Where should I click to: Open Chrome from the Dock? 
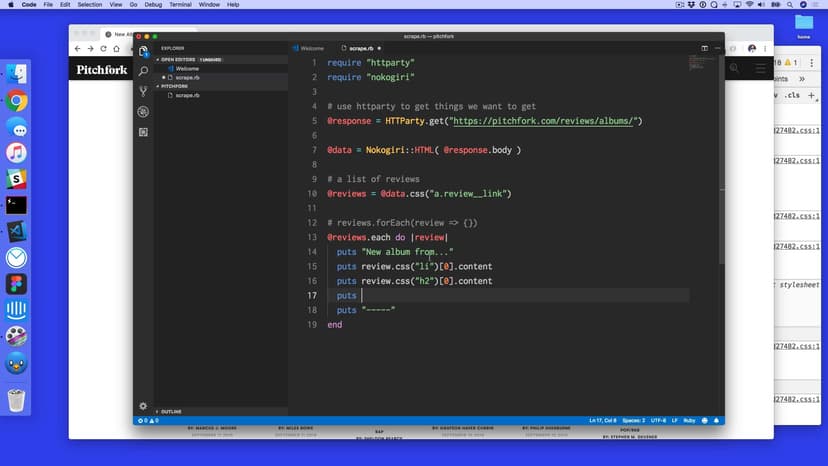click(x=16, y=101)
